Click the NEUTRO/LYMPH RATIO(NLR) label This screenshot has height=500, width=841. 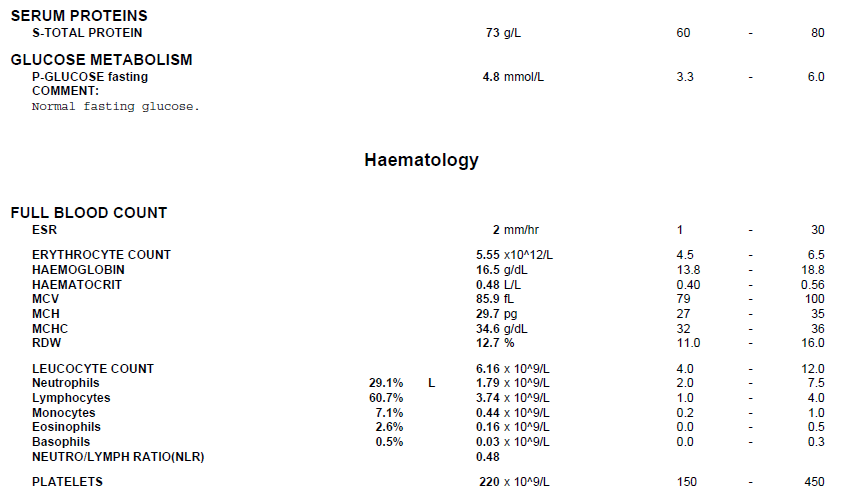(118, 458)
